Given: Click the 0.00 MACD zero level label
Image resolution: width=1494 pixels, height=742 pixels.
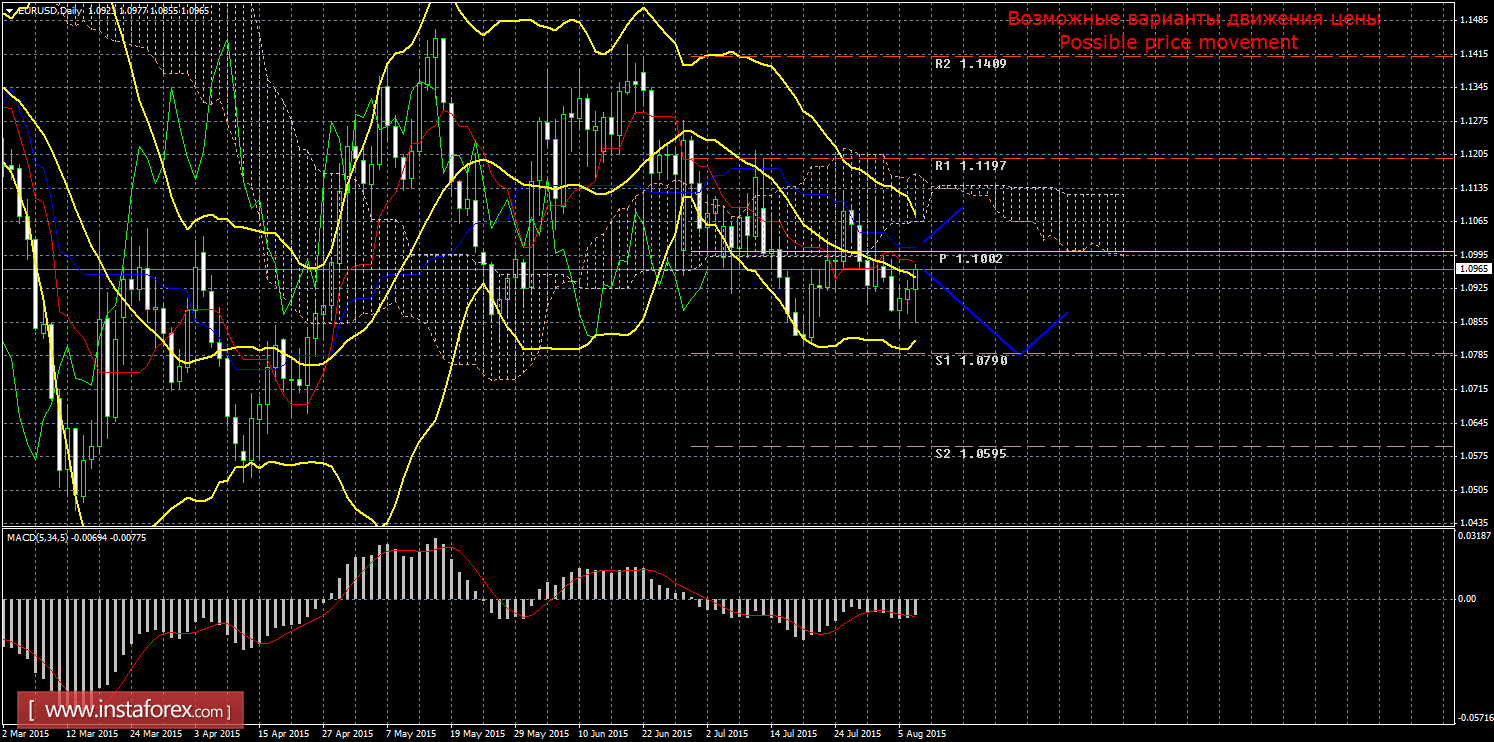Looking at the screenshot, I should tap(1468, 599).
